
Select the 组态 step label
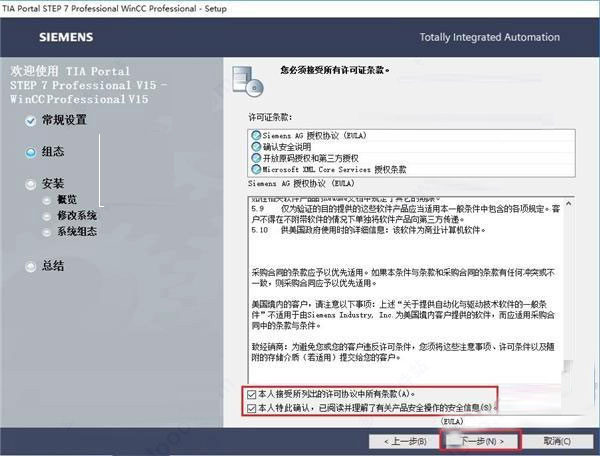click(x=53, y=151)
